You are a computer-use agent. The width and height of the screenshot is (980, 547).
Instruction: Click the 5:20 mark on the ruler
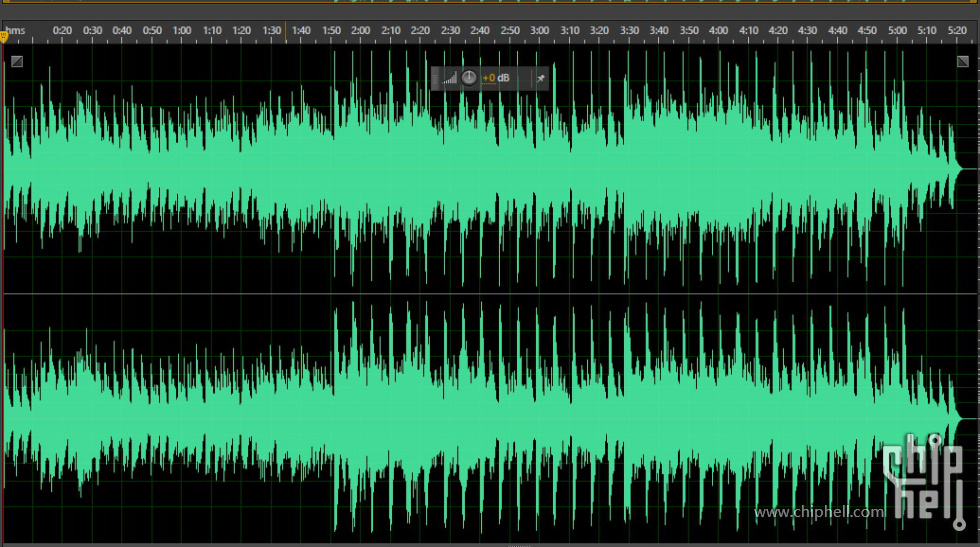point(956,31)
